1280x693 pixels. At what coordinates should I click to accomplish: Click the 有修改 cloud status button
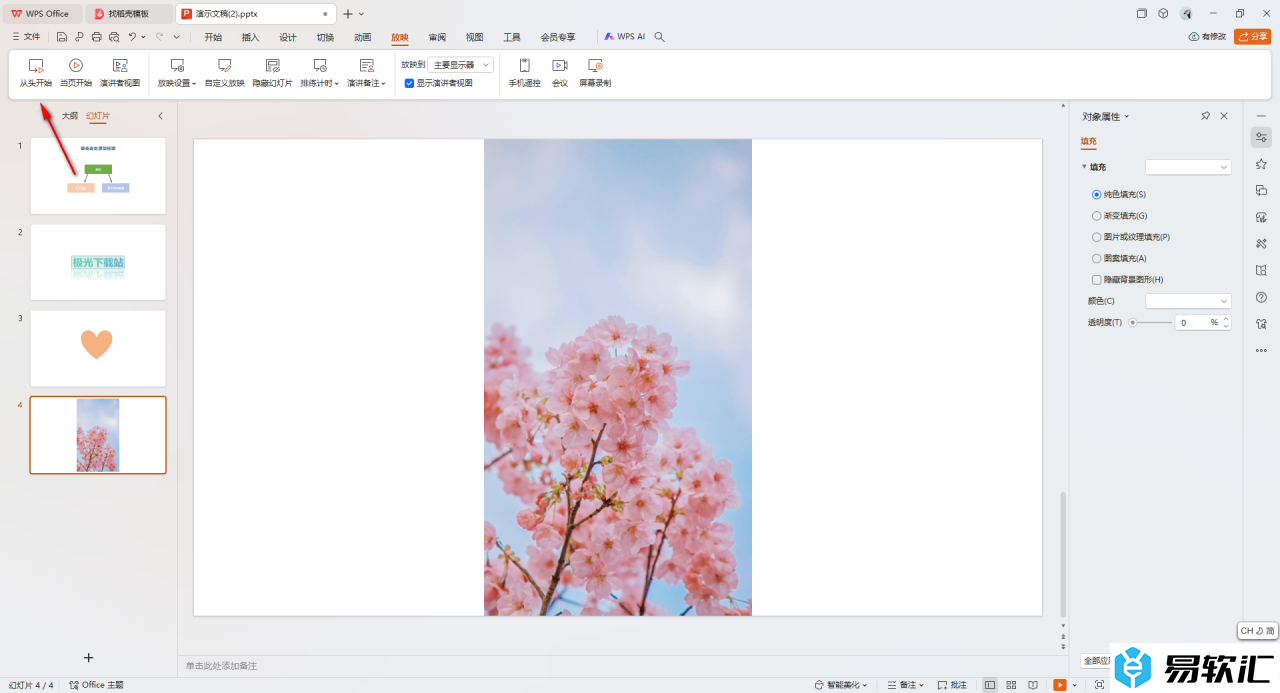click(1207, 37)
